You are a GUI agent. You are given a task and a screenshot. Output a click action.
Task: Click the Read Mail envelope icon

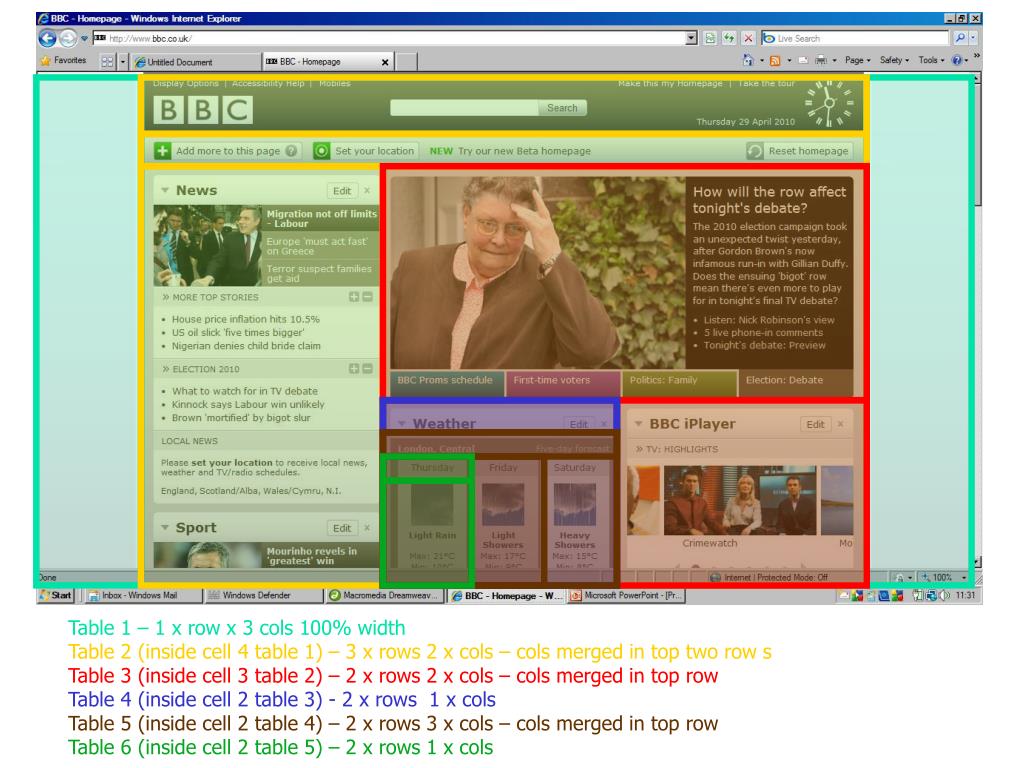pyautogui.click(x=803, y=61)
